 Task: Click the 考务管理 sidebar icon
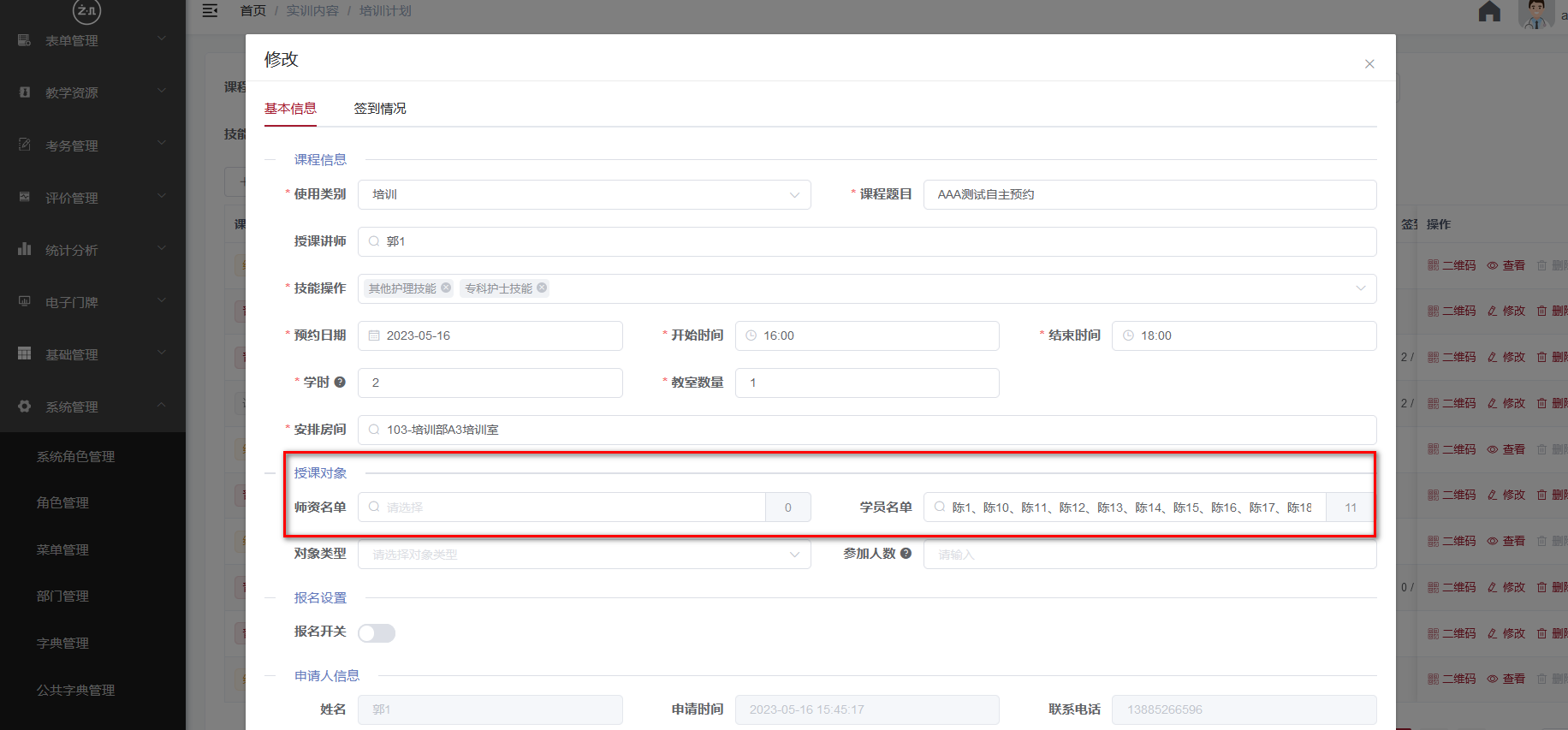pos(24,145)
